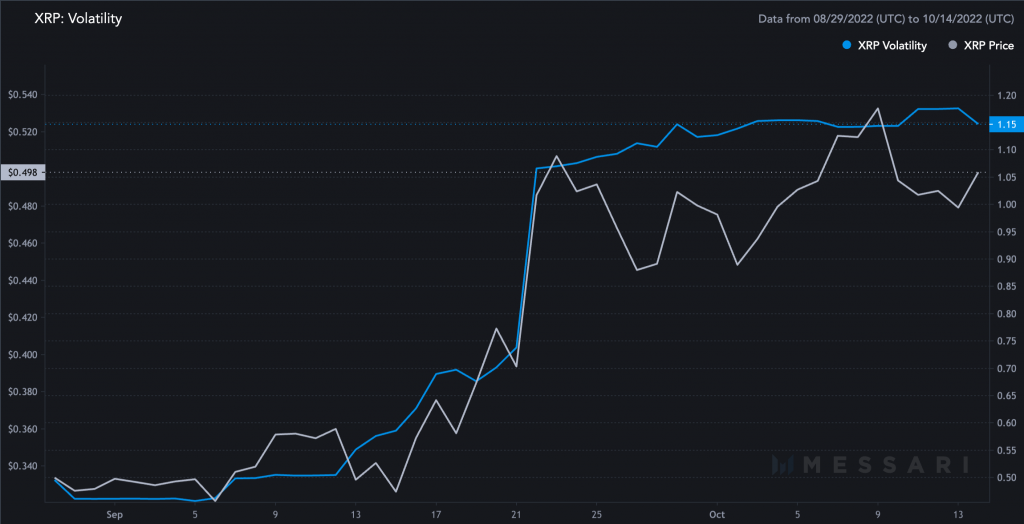
Task: Click the 0.70 right axis label
Action: [1006, 368]
